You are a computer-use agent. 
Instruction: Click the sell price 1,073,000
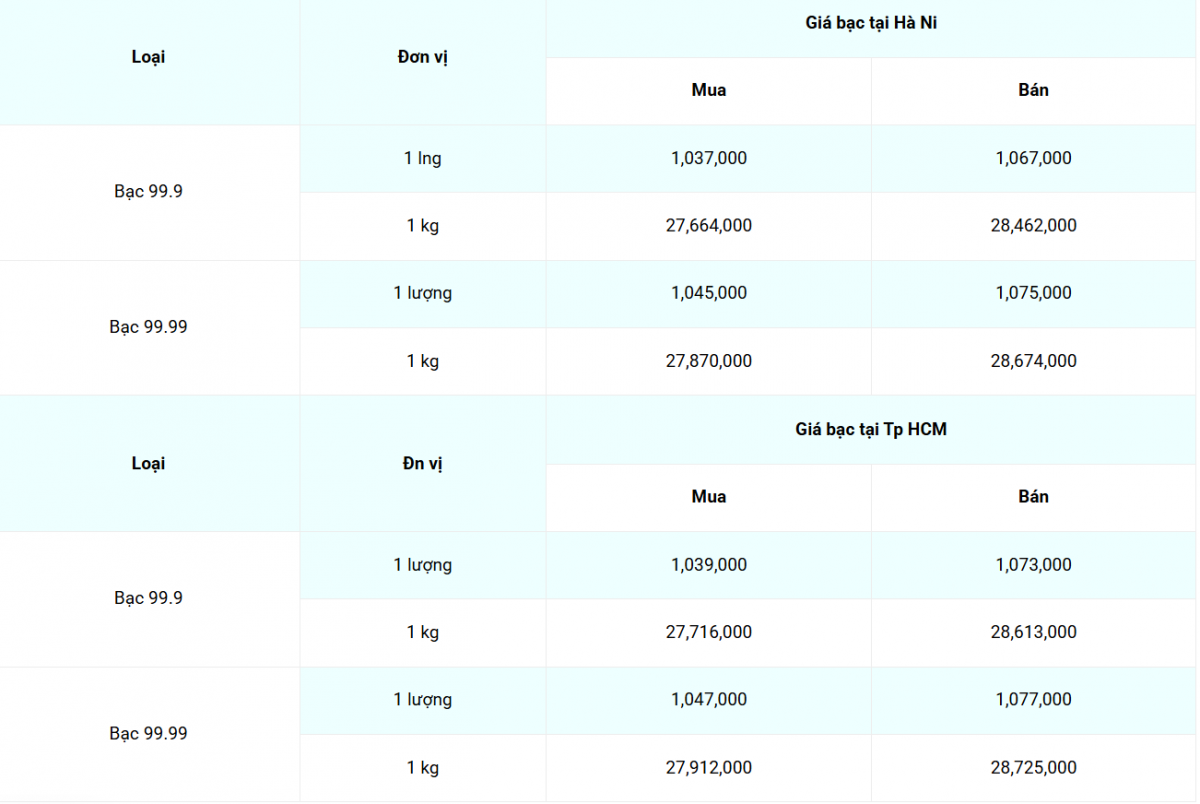click(x=1033, y=565)
